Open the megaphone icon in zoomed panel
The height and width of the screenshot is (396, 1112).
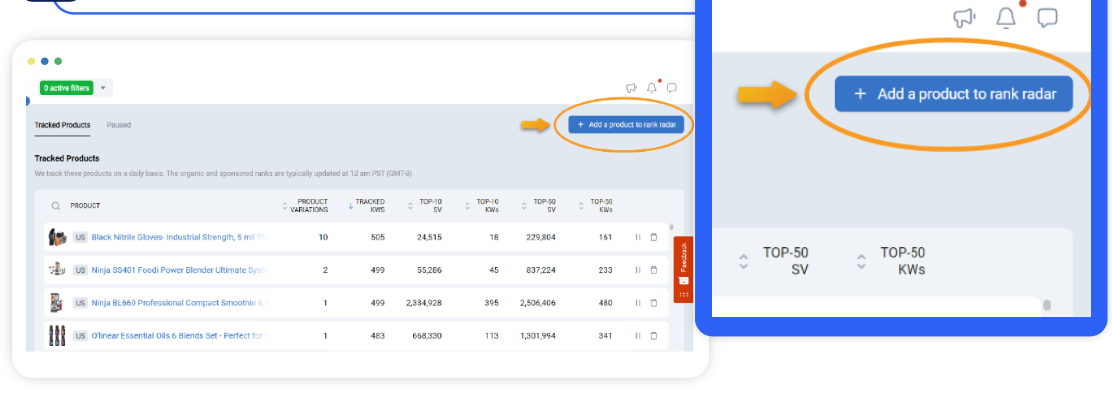(x=964, y=18)
